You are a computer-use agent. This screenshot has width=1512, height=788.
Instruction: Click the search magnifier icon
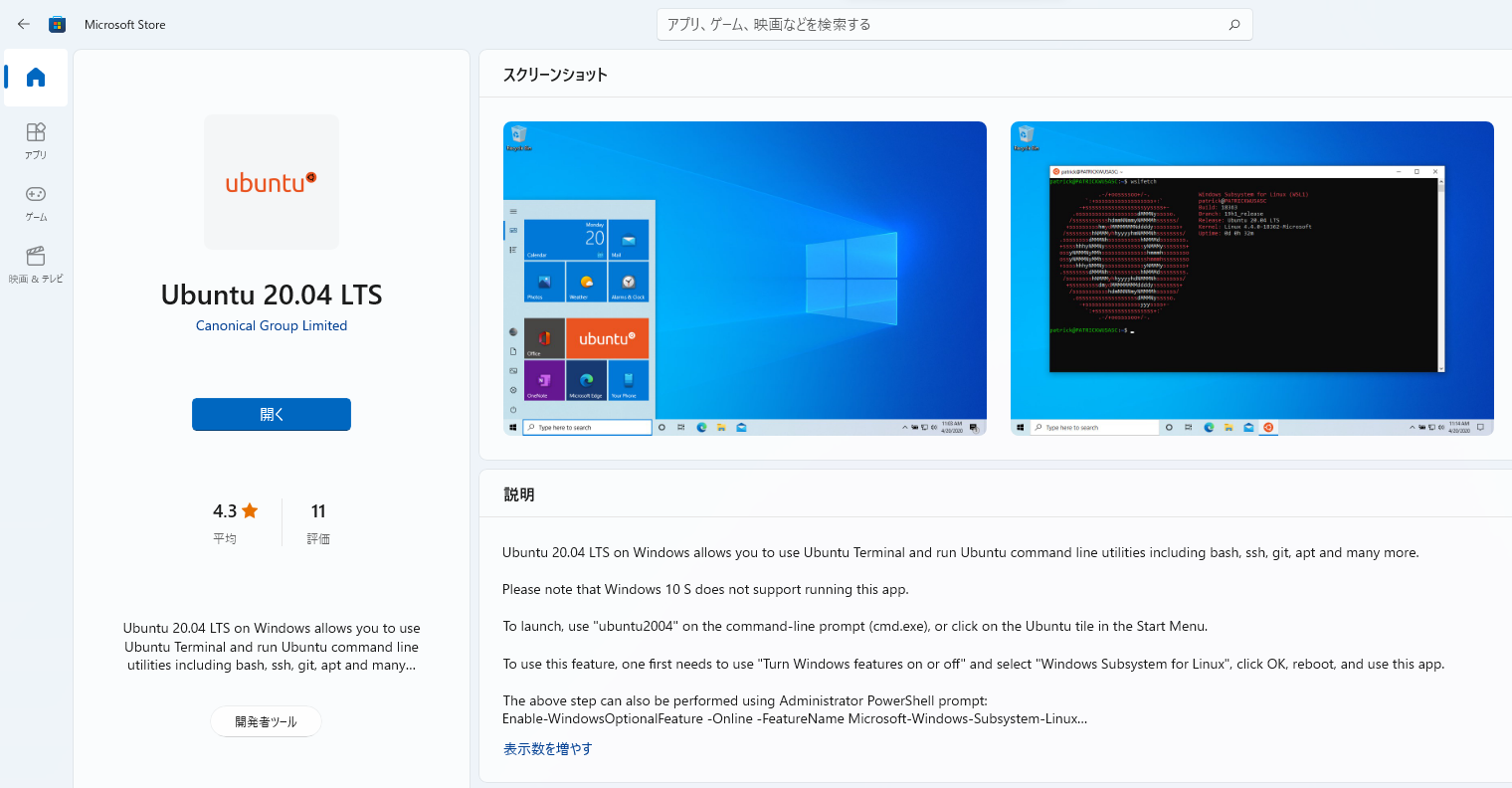[1233, 24]
